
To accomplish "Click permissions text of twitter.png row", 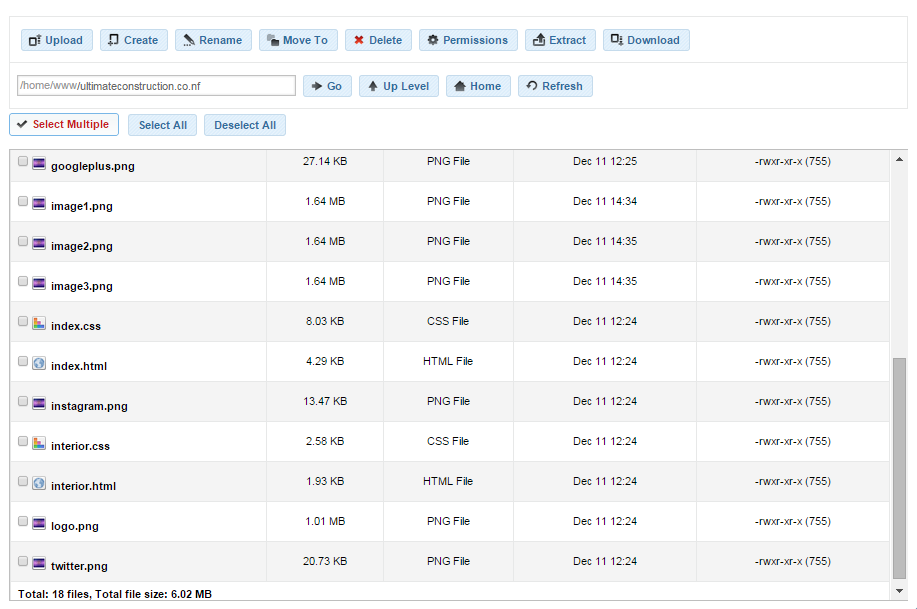I will [792, 561].
